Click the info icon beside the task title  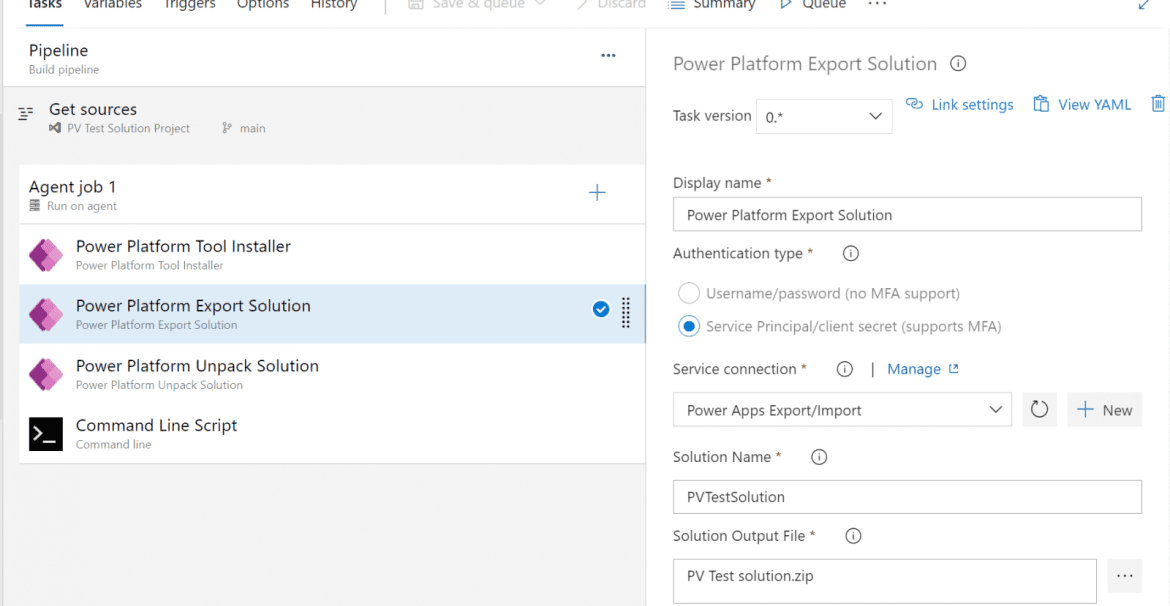point(958,64)
